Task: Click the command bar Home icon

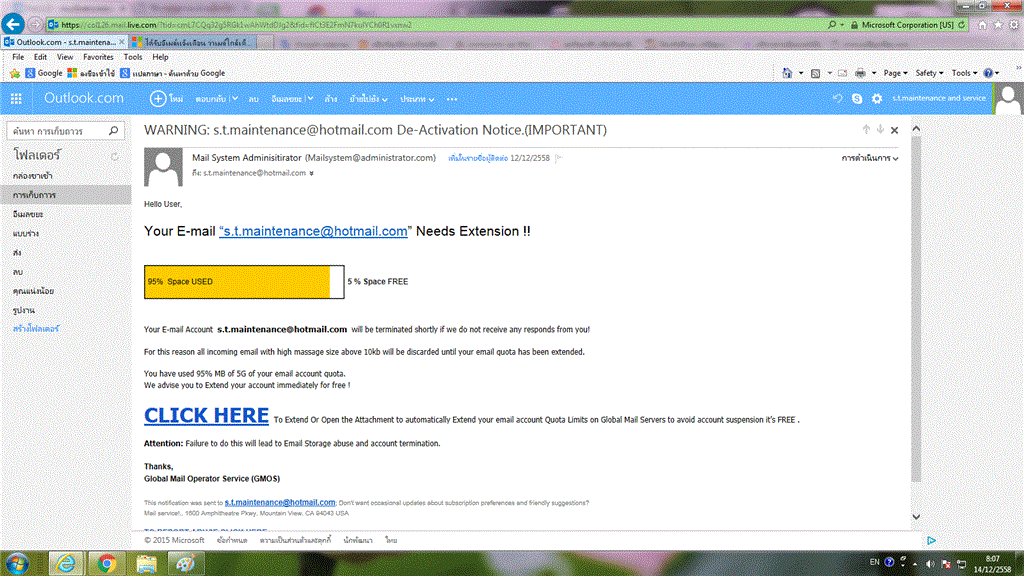Action: tap(787, 73)
